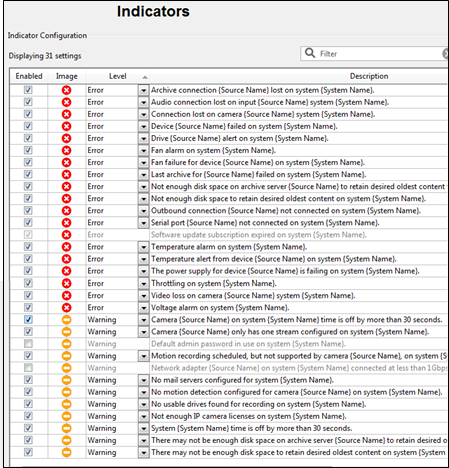The image size is (449, 468).
Task: Select the 'Voltage alarm on system {System Name}.' description
Action: tap(220, 307)
